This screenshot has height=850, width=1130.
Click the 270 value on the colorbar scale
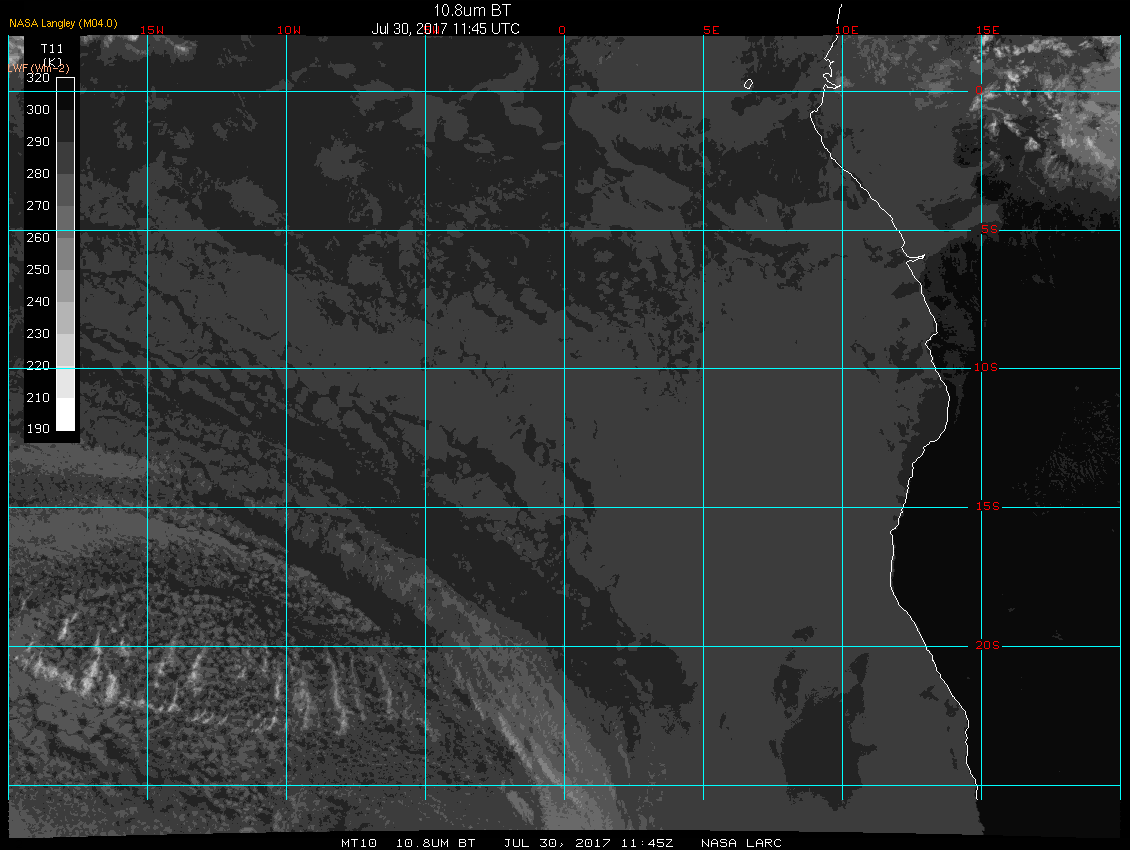click(38, 205)
